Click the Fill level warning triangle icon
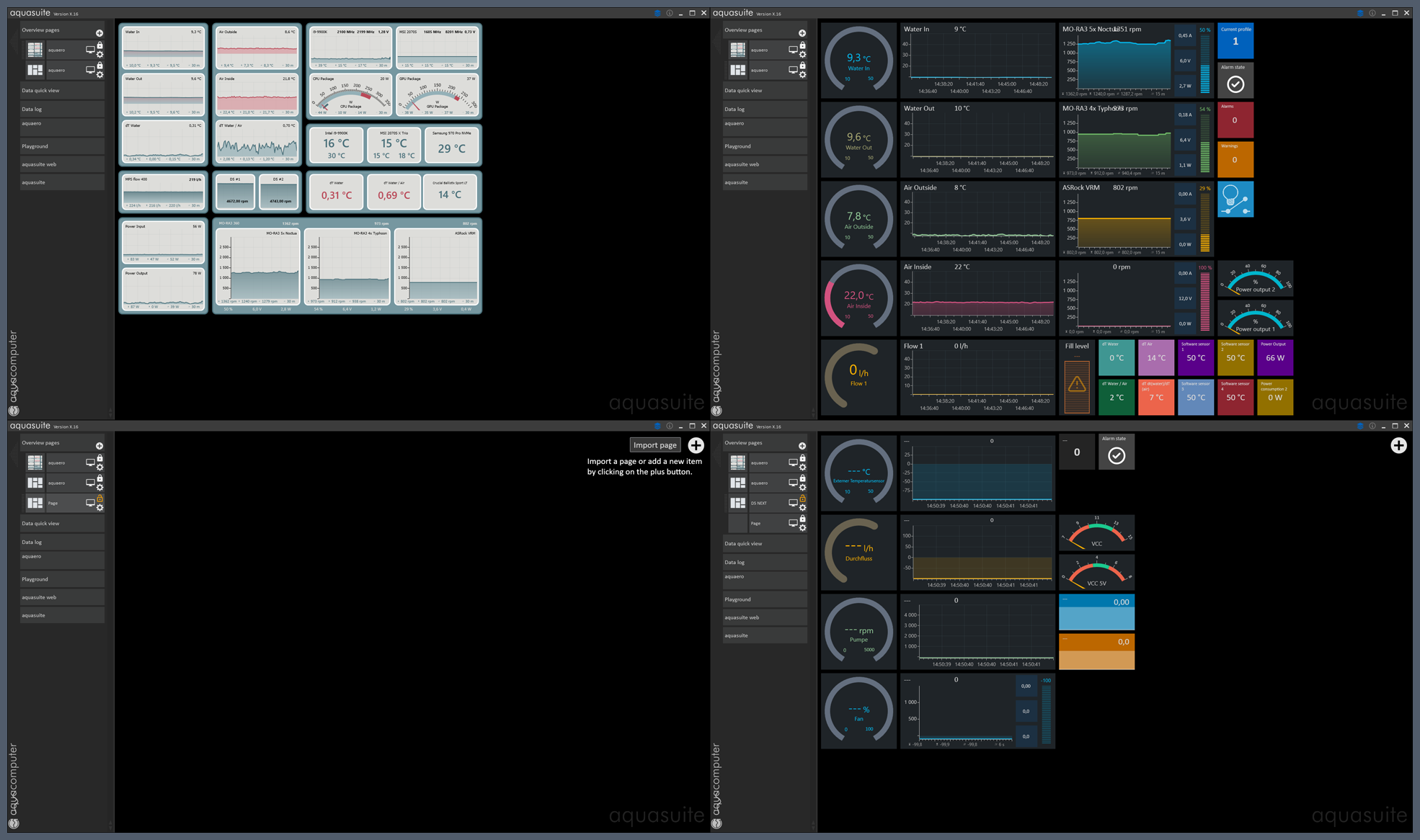The width and height of the screenshot is (1420, 840). tap(1077, 385)
